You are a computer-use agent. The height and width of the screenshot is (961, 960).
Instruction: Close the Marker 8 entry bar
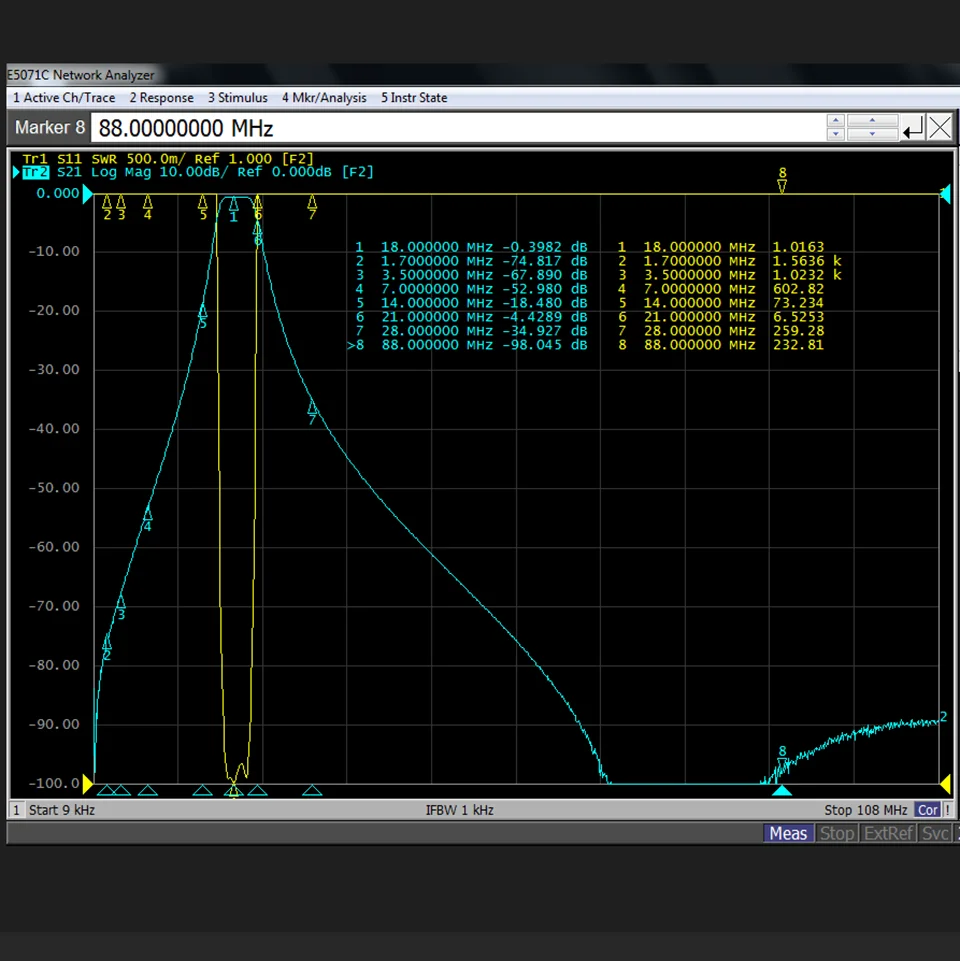940,128
